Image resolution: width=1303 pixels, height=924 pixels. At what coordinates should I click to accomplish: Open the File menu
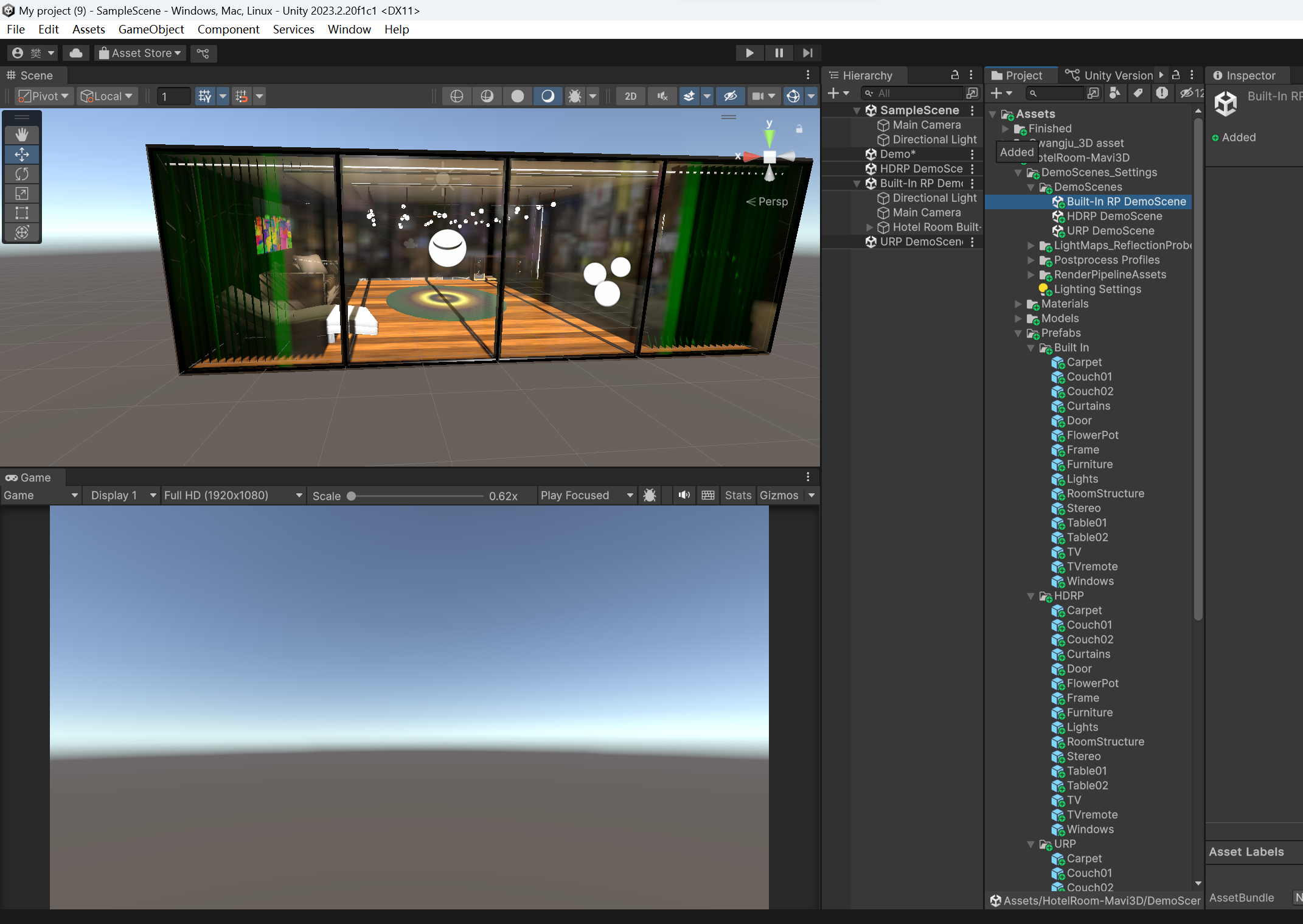pos(16,29)
